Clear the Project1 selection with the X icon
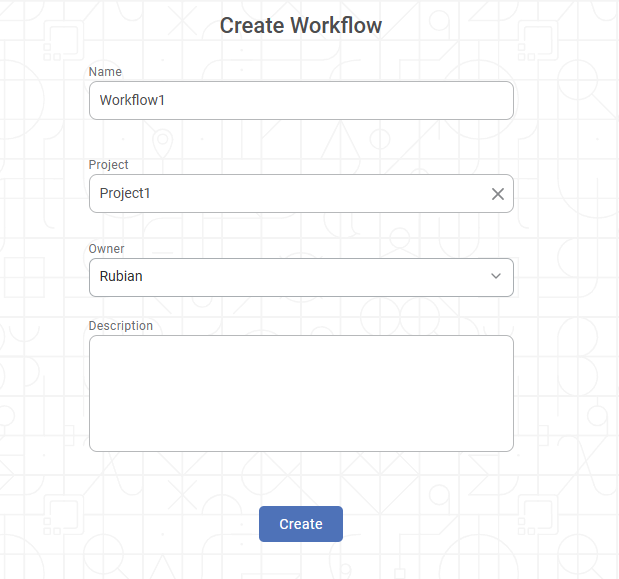The height and width of the screenshot is (579, 619). (498, 194)
